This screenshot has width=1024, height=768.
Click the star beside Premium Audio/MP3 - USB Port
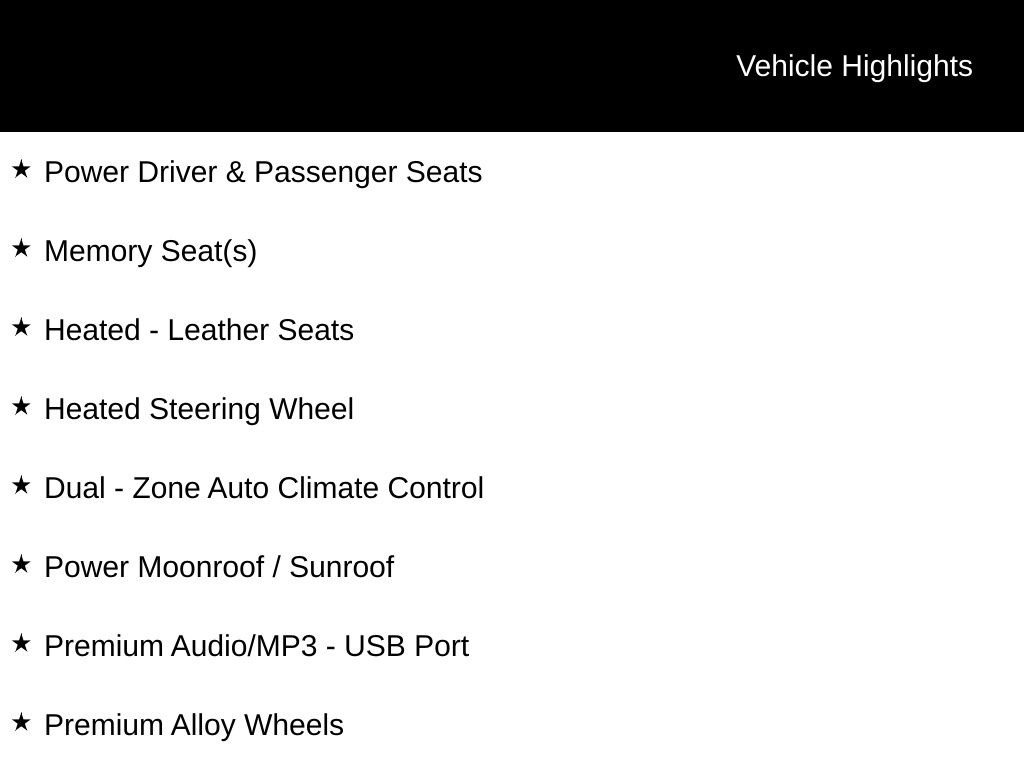21,644
